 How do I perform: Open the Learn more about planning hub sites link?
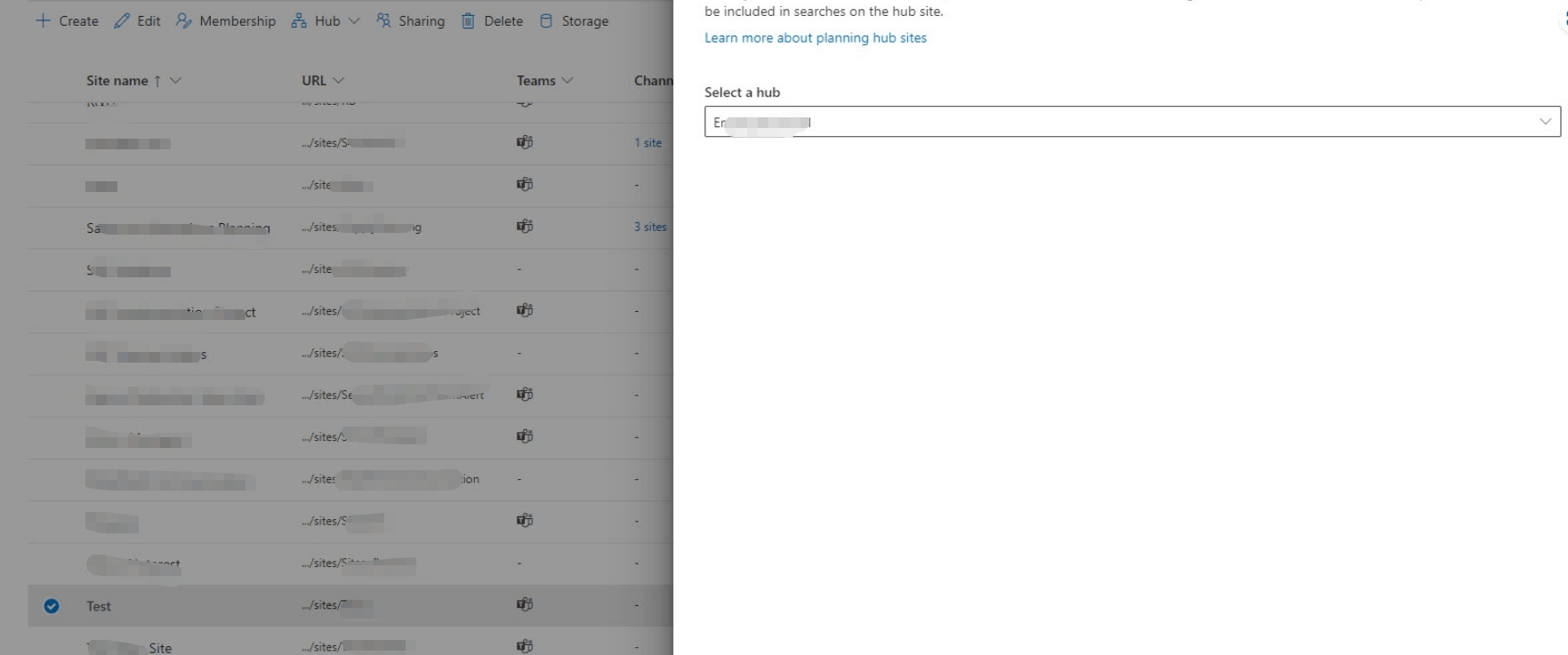pos(816,37)
